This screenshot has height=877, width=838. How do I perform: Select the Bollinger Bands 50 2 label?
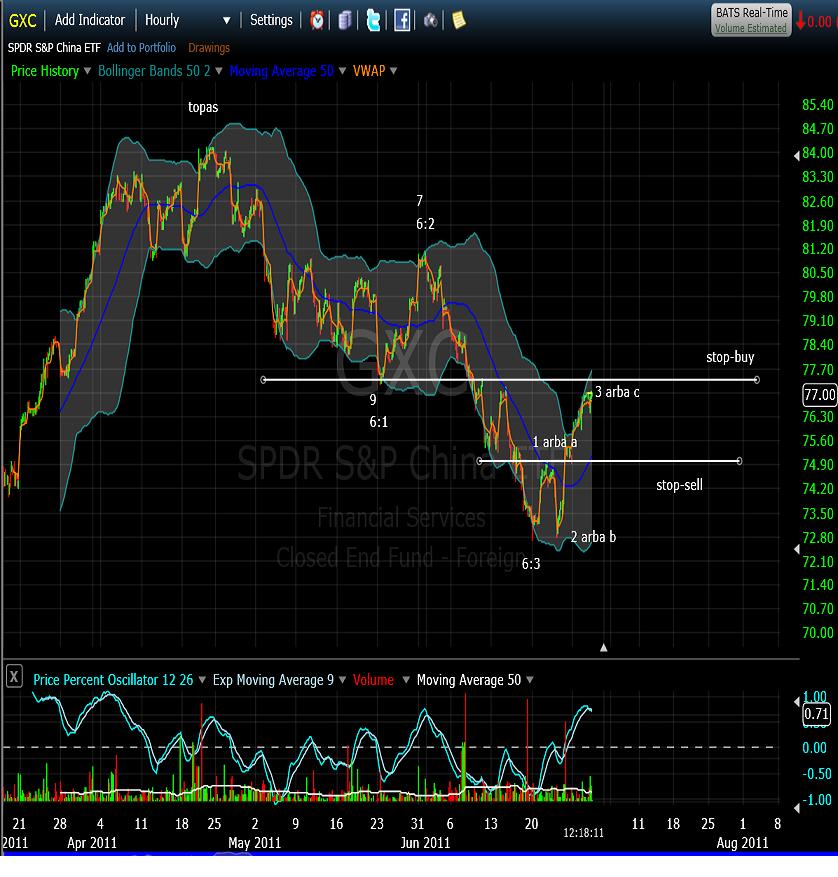154,71
